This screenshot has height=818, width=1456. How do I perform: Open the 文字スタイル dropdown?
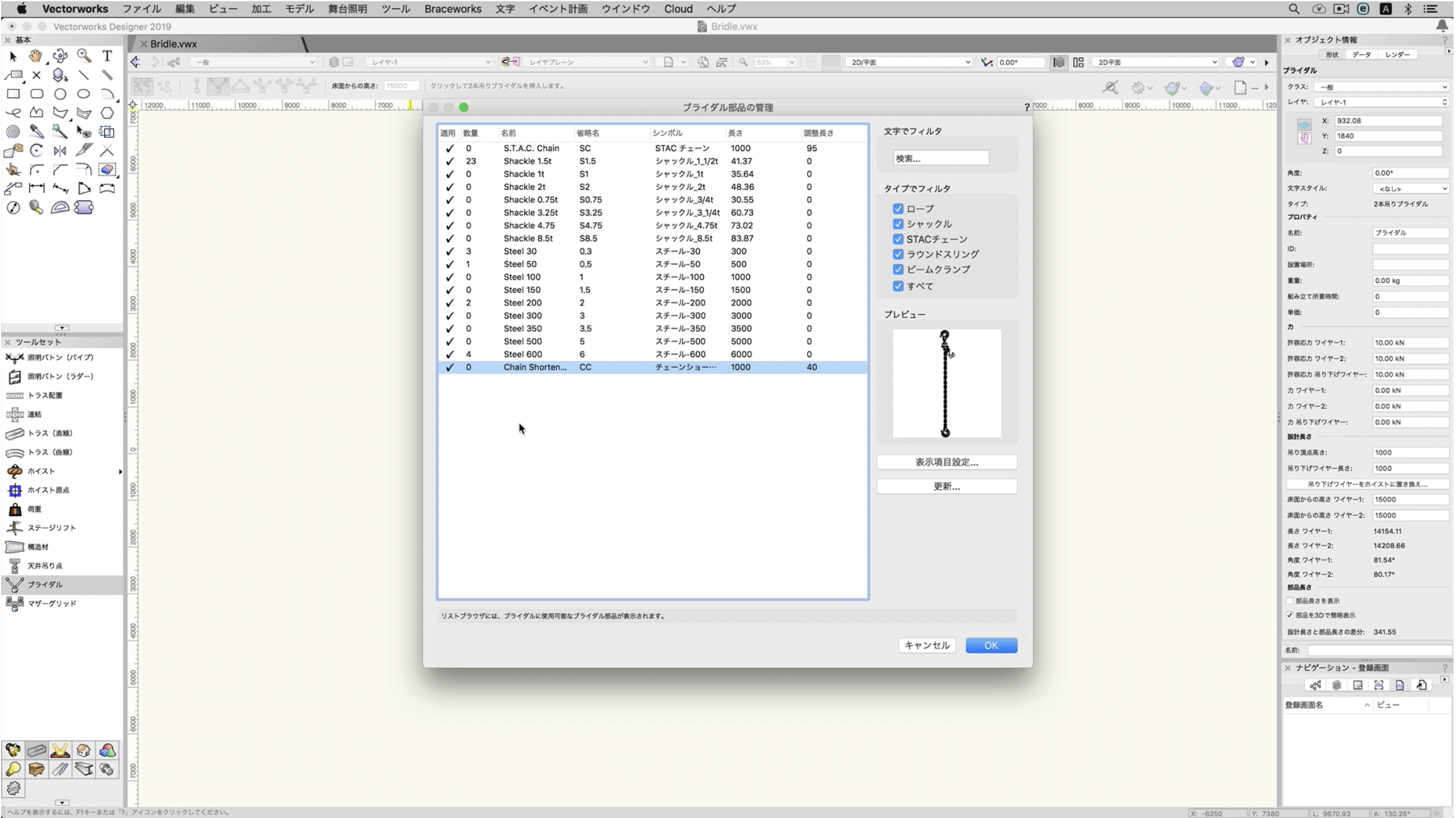point(1410,188)
